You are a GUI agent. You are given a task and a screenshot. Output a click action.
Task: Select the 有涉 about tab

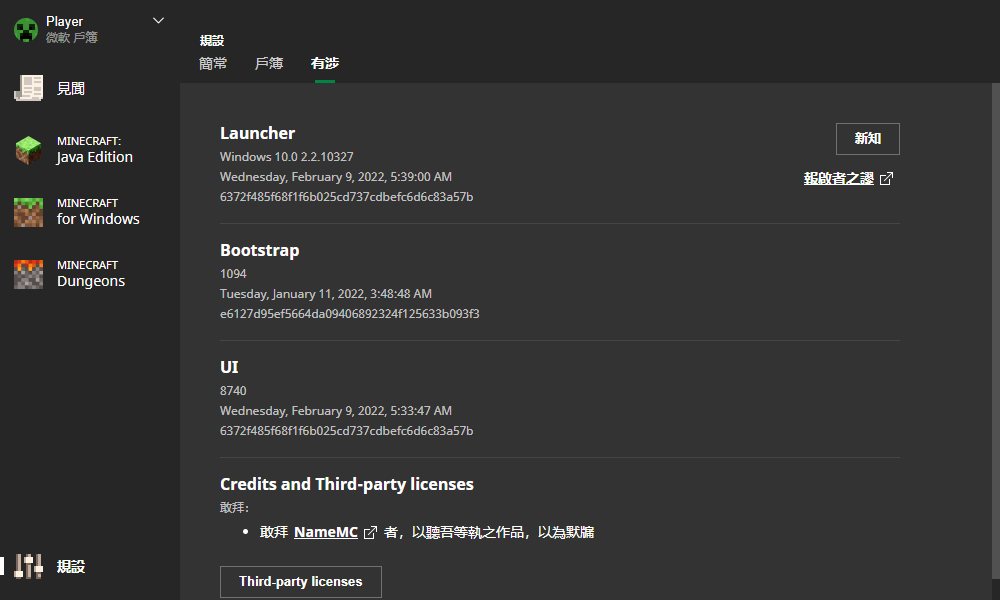pos(325,63)
